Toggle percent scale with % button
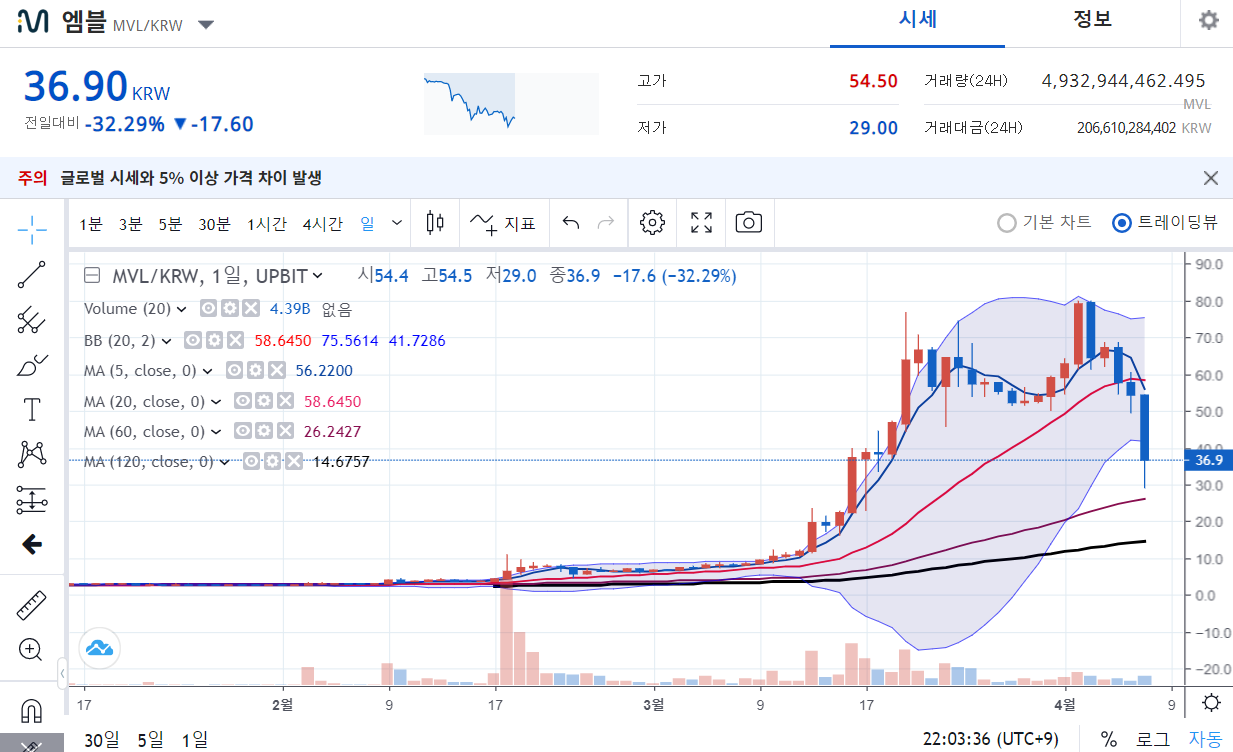 [x=1109, y=740]
